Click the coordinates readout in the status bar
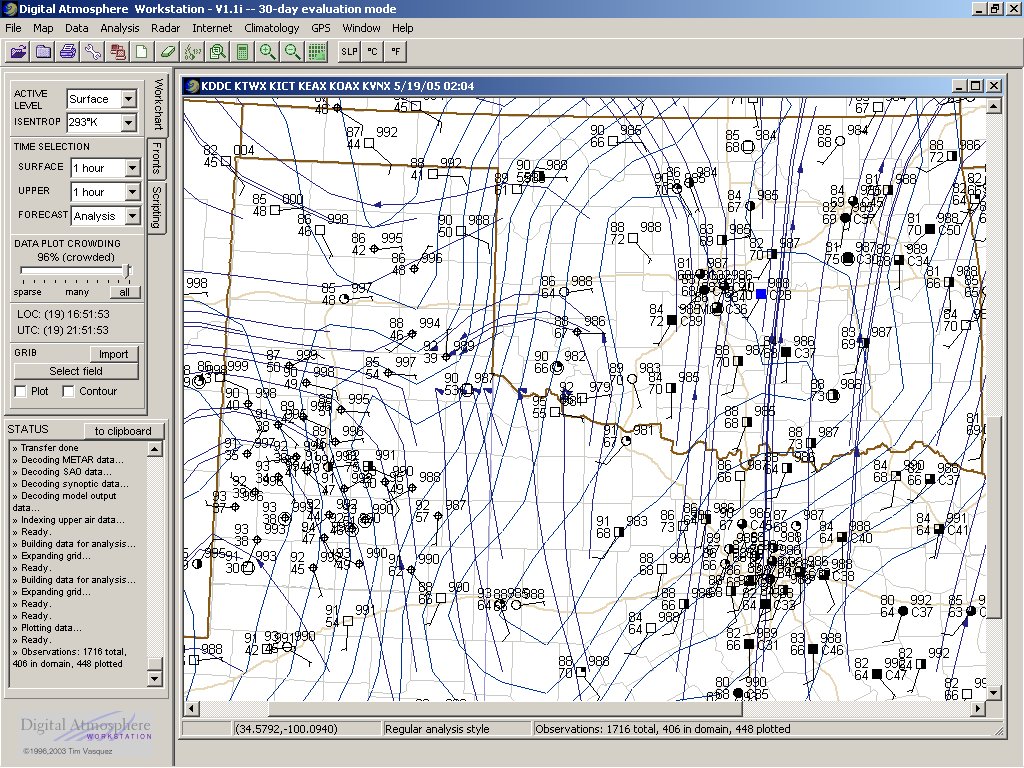 pos(286,729)
